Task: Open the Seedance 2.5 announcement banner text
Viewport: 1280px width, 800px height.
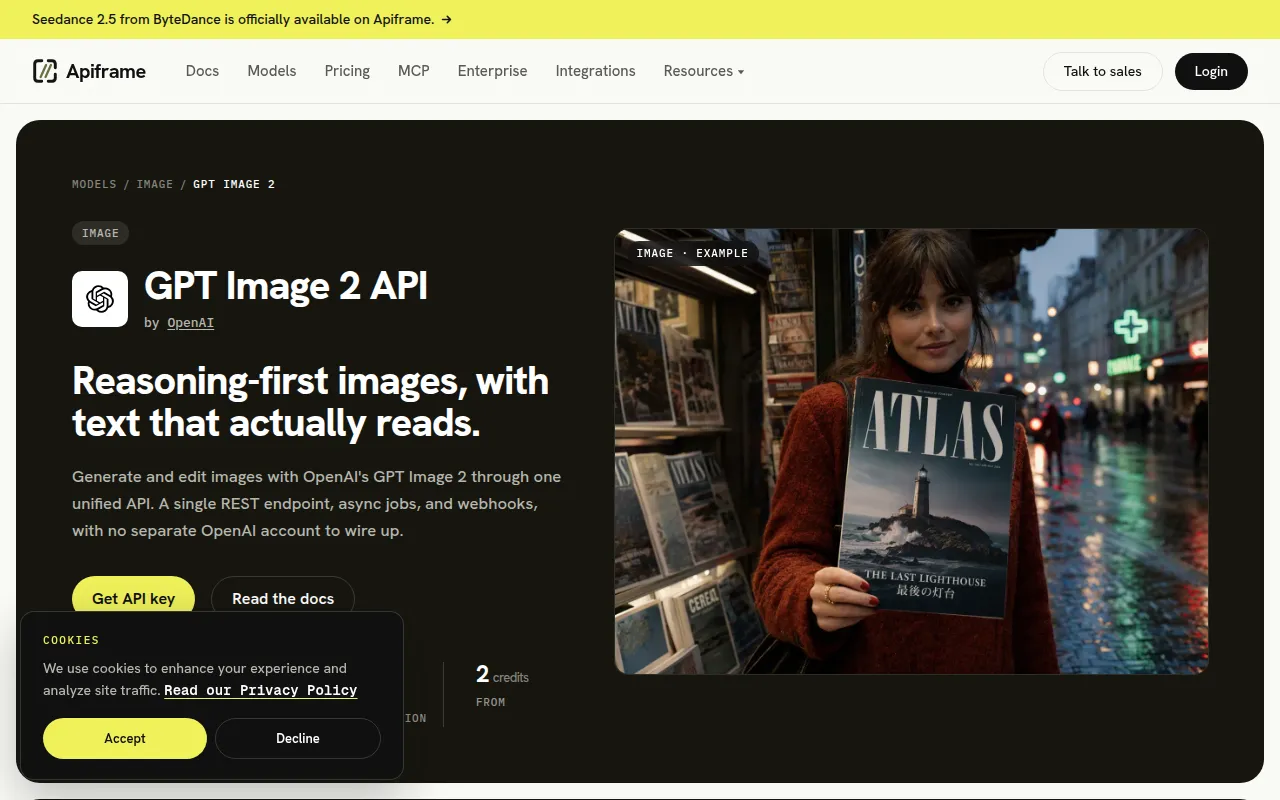Action: point(233,19)
